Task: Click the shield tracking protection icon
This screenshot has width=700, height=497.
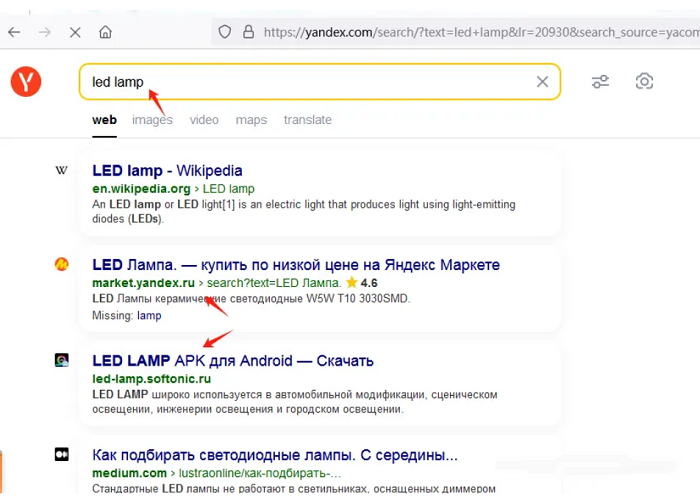Action: tap(225, 32)
